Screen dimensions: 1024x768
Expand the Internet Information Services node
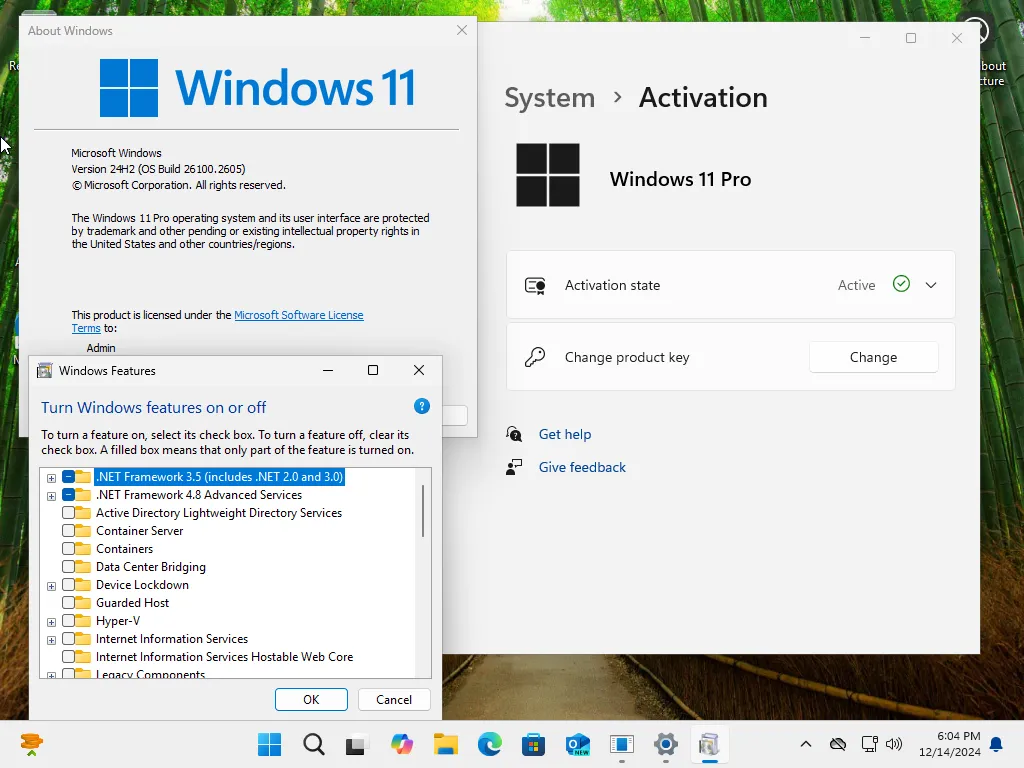(x=51, y=640)
